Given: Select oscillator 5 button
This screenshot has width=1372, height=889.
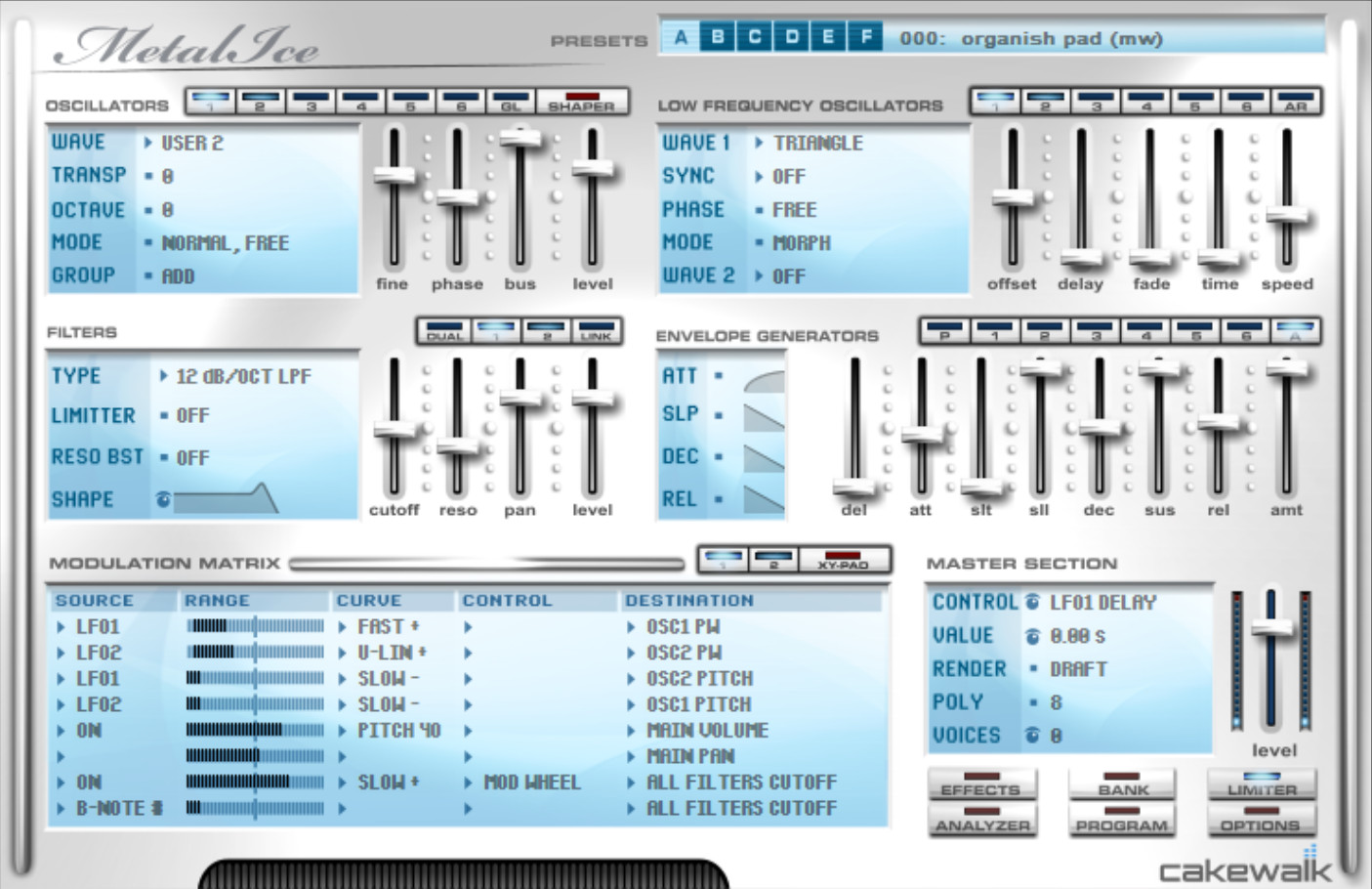Looking at the screenshot, I should (411, 102).
